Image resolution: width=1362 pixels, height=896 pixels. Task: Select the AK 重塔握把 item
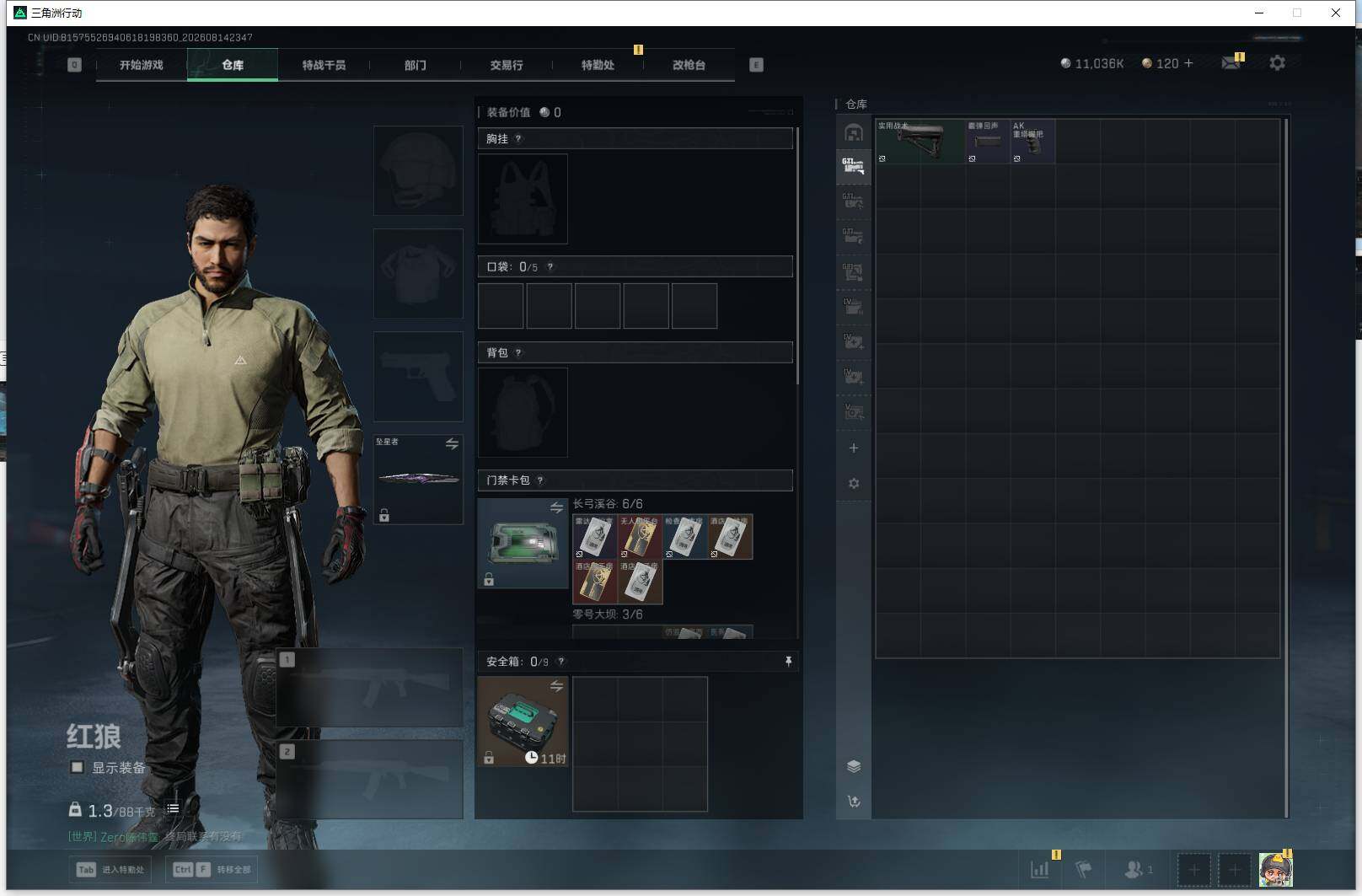1033,141
